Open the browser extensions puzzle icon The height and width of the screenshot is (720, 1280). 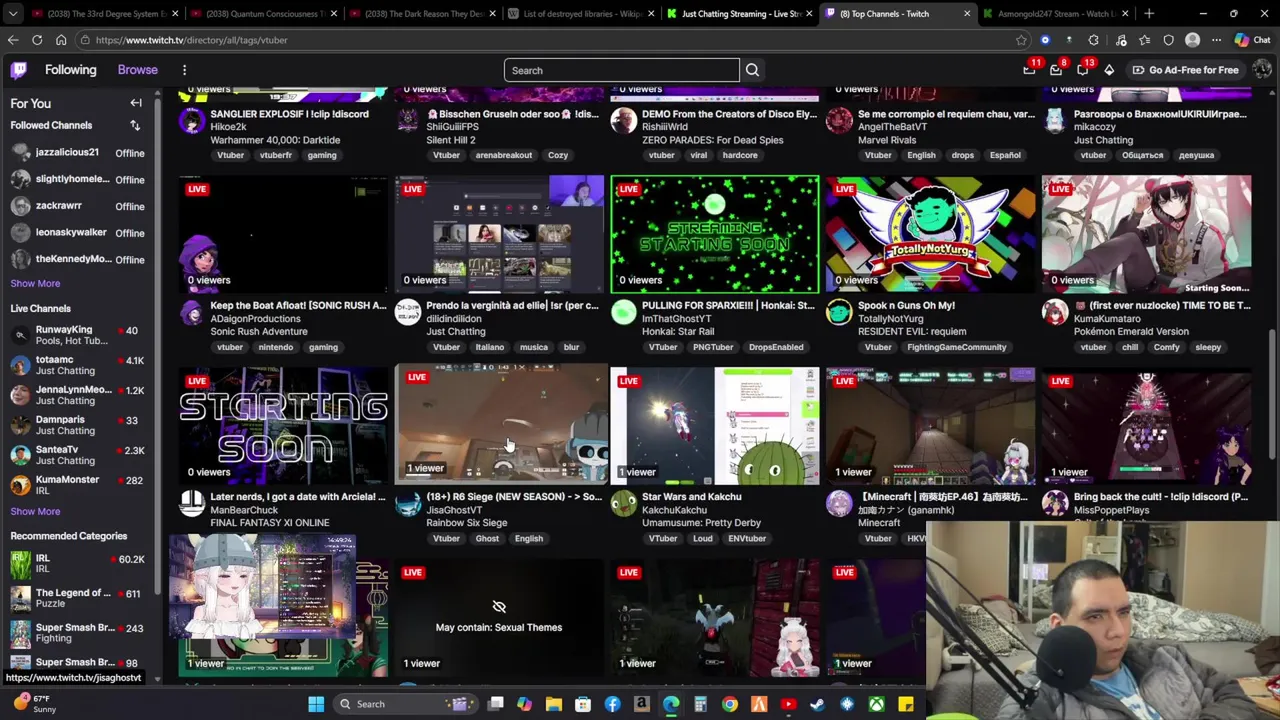[1093, 40]
